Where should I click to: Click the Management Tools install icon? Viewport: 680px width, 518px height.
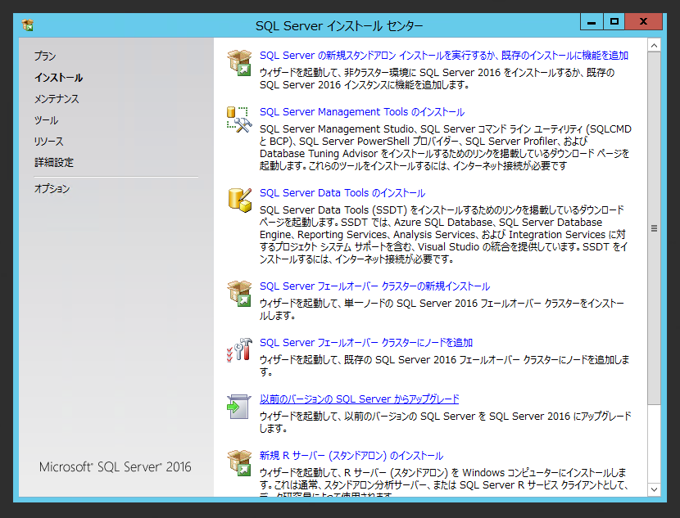239,119
